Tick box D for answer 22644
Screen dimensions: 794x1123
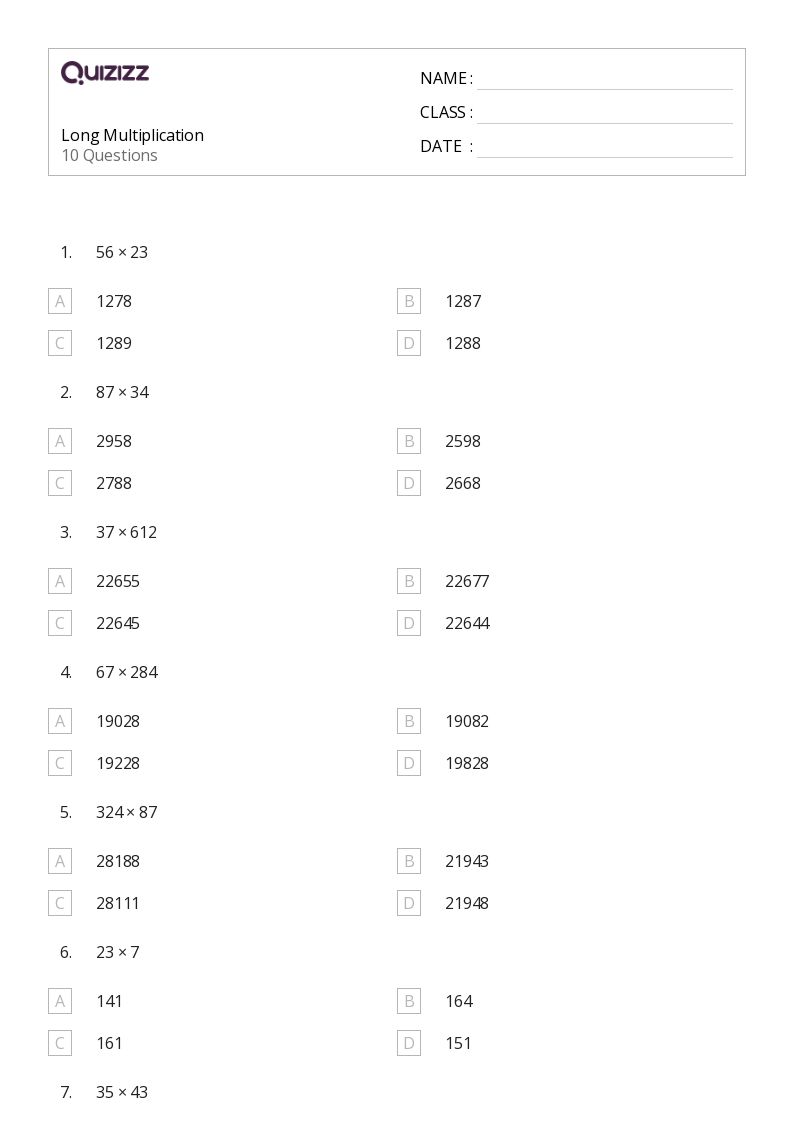click(x=409, y=623)
